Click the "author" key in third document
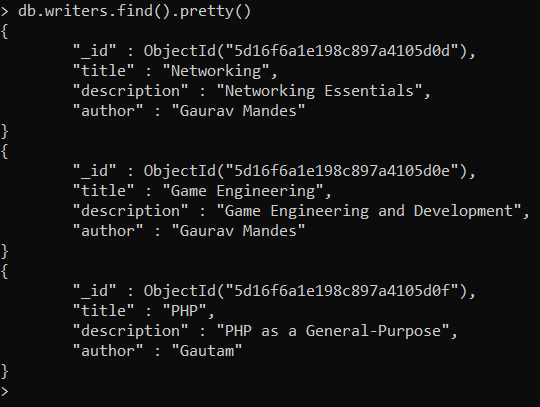Screen dimensions: 540x407 [x=108, y=351]
